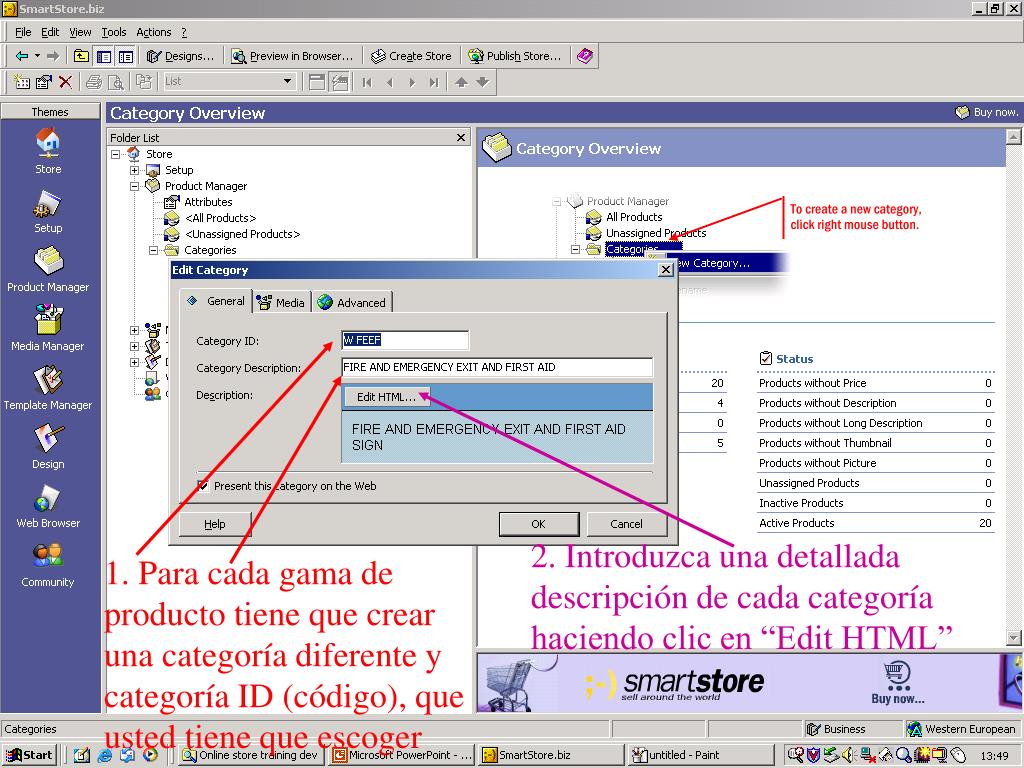Image resolution: width=1024 pixels, height=768 pixels.
Task: Click the Print Preview toolbar icon
Action: pos(116,82)
